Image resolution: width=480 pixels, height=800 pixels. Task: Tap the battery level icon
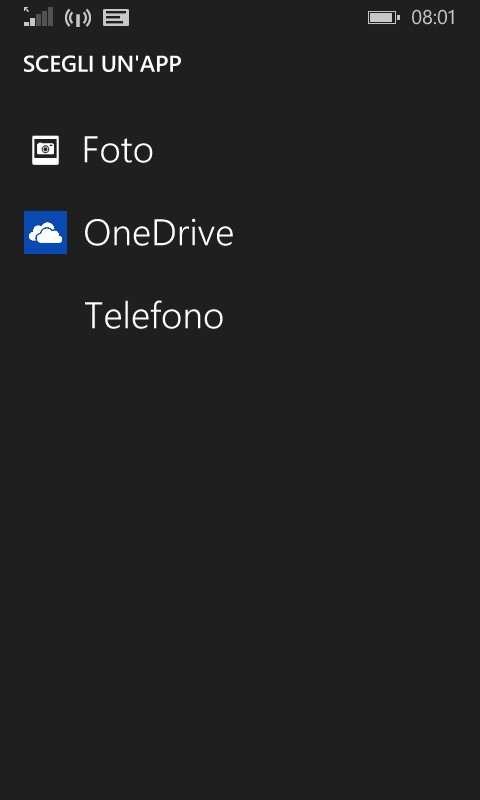pyautogui.click(x=384, y=18)
